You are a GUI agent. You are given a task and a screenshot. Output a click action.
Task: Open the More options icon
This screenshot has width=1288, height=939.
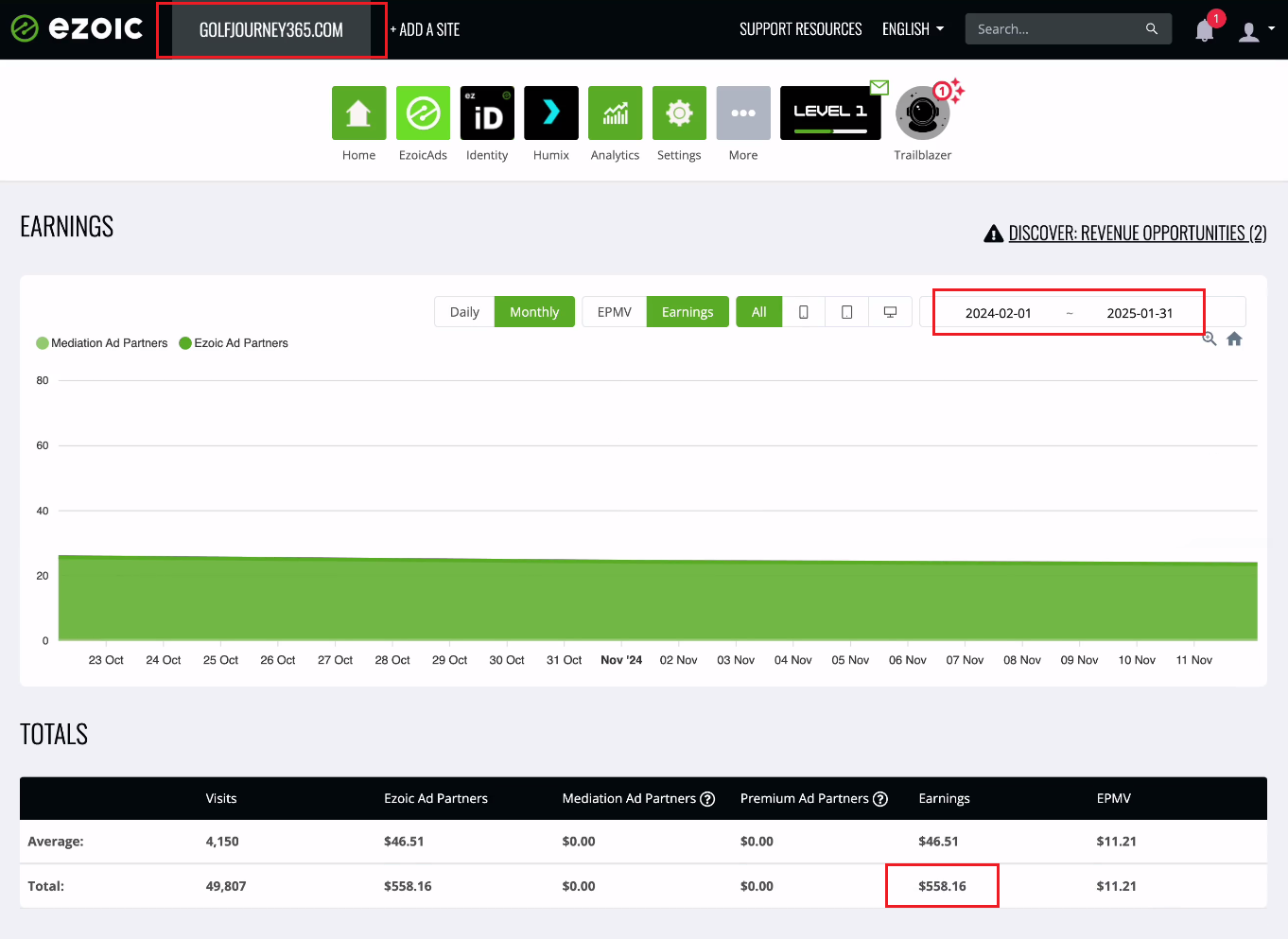tap(743, 113)
